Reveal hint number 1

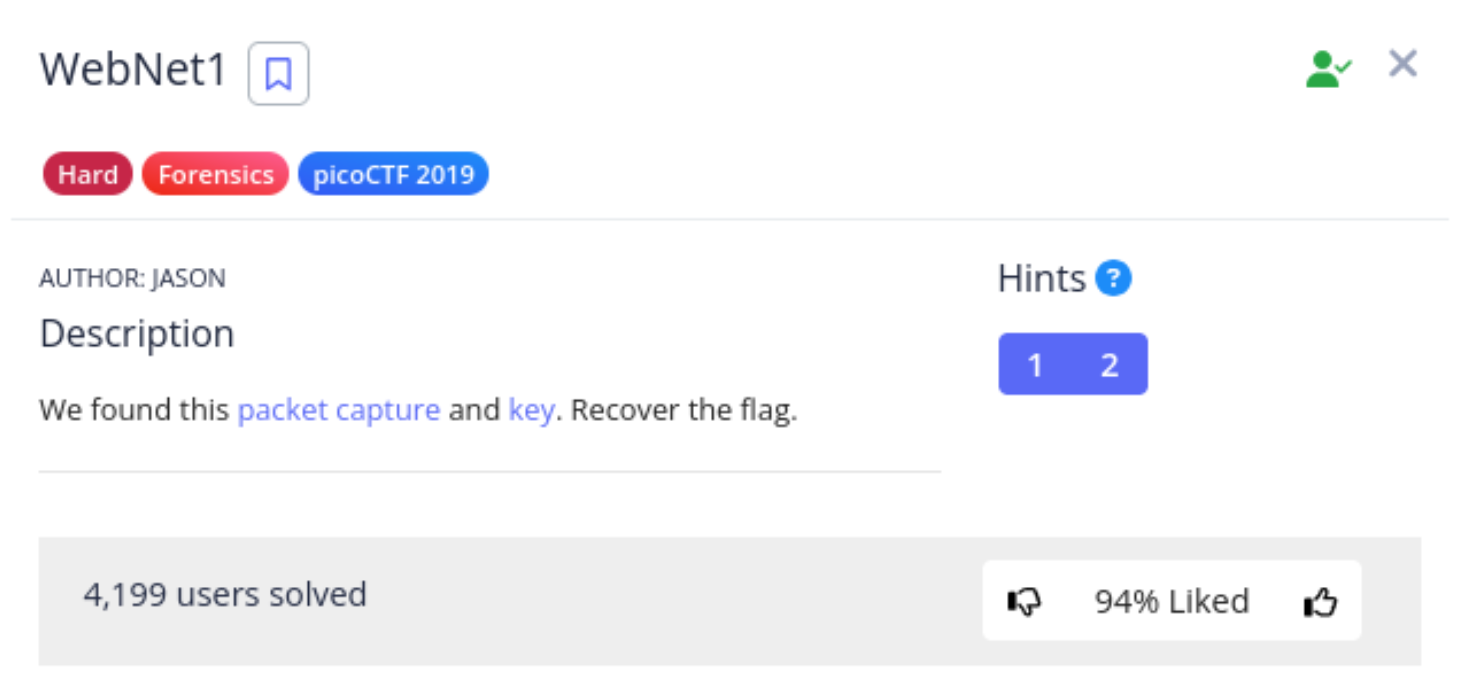pyautogui.click(x=1035, y=365)
